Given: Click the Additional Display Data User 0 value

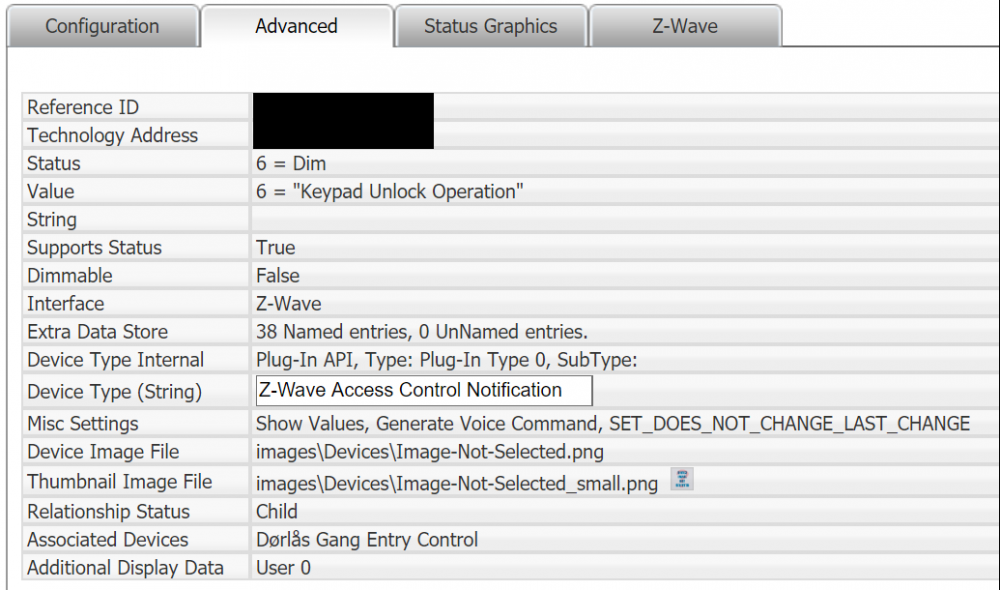Looking at the screenshot, I should (283, 567).
